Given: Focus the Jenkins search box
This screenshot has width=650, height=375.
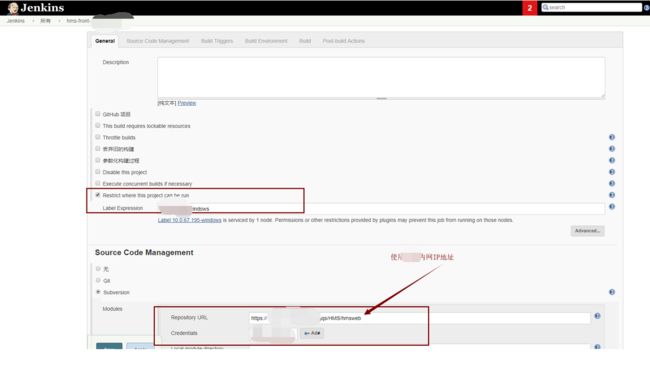Looking at the screenshot, I should point(592,7).
